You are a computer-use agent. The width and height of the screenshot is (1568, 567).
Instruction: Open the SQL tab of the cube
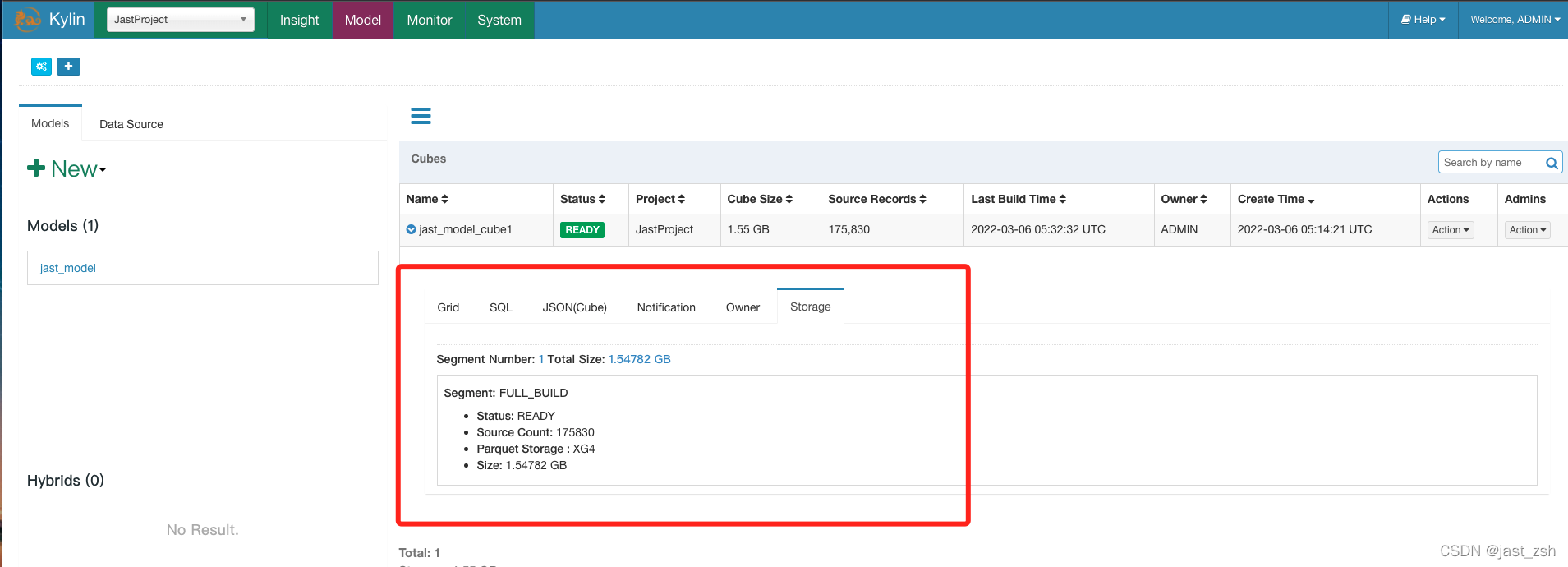[501, 307]
